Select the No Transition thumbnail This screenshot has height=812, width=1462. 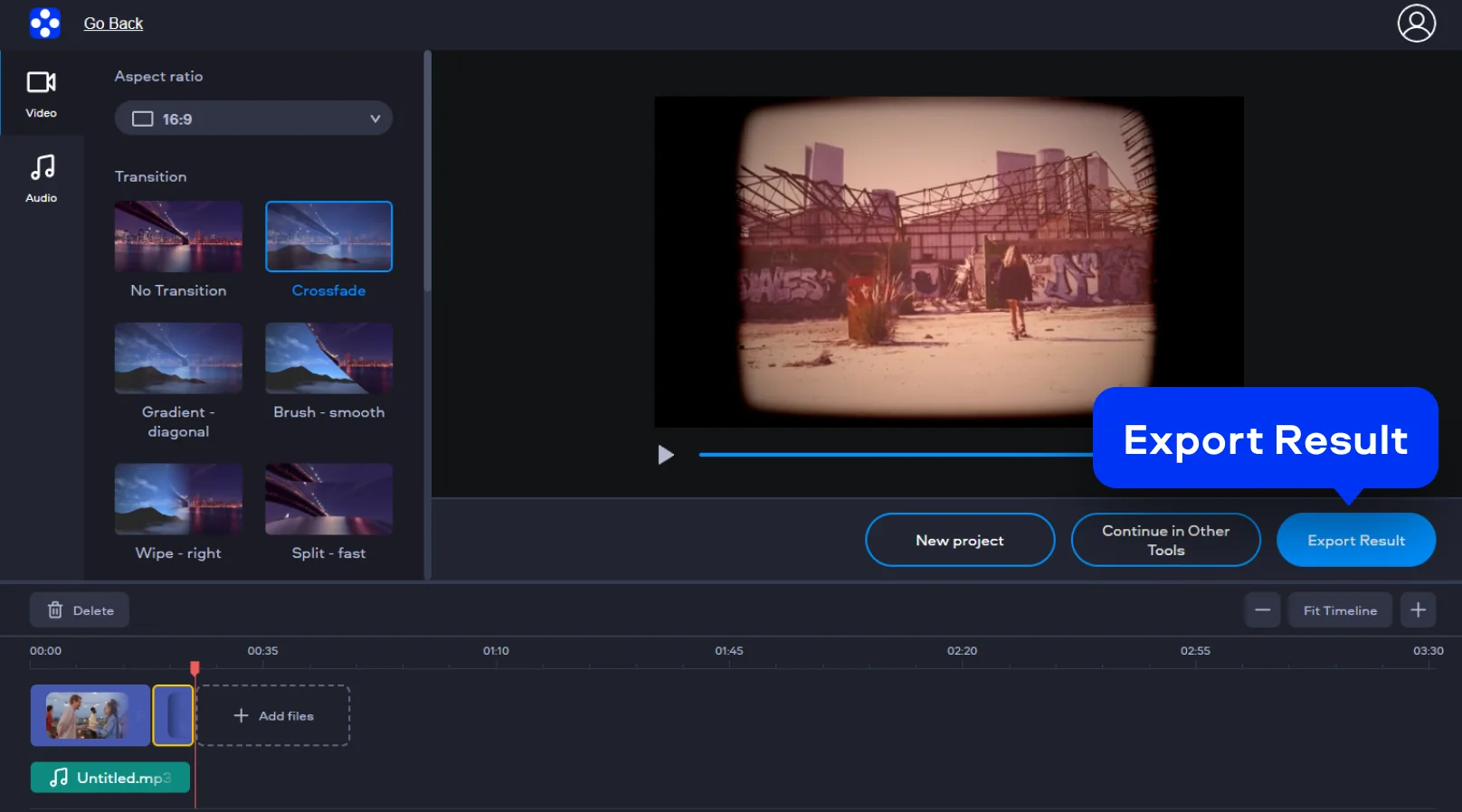click(178, 237)
